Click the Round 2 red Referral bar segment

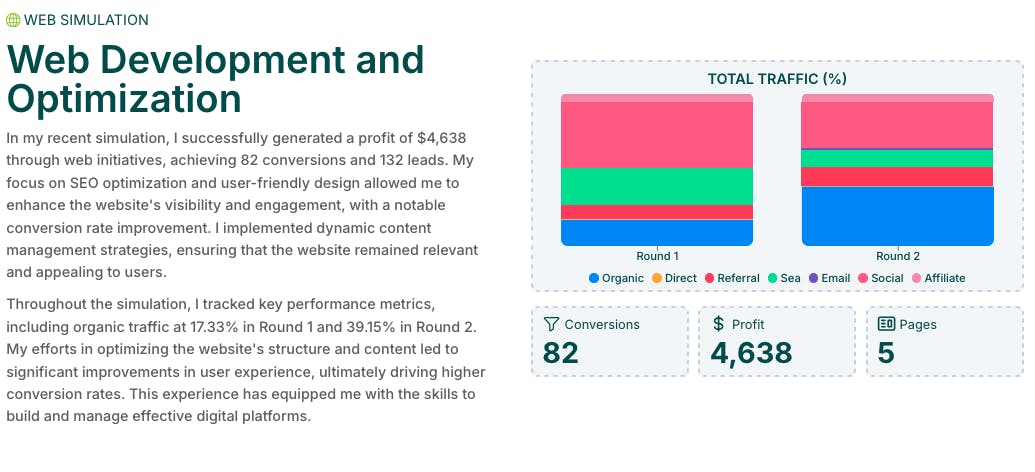[897, 176]
